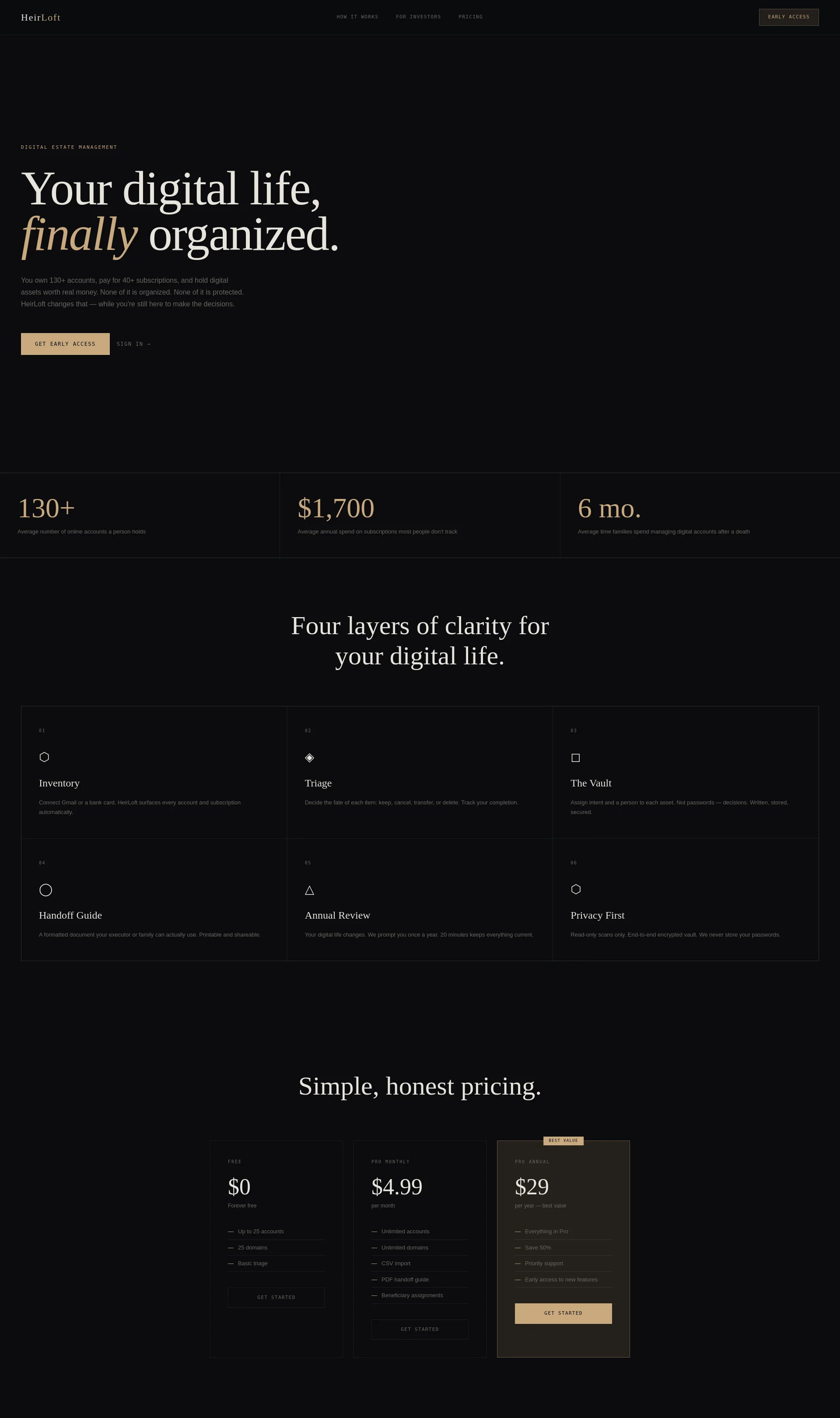Click GET STARTED on Pro Monthly plan
Image resolution: width=840 pixels, height=1418 pixels.
420,1329
